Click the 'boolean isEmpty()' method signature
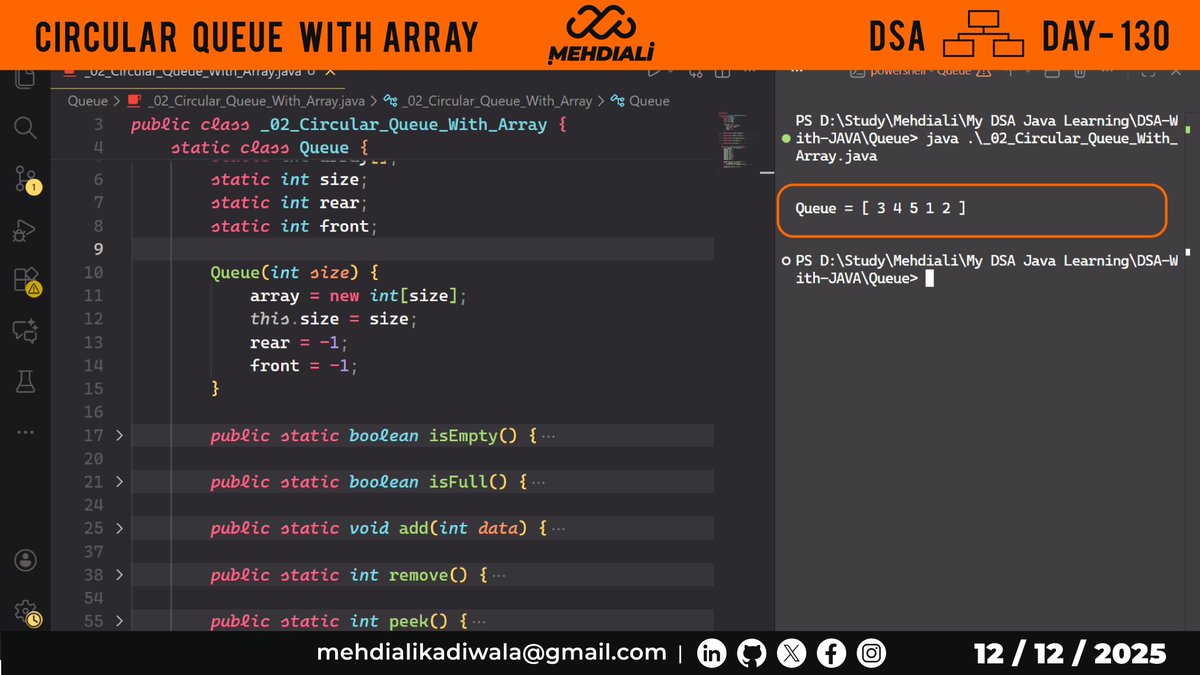The width and height of the screenshot is (1200, 675). [x=434, y=436]
